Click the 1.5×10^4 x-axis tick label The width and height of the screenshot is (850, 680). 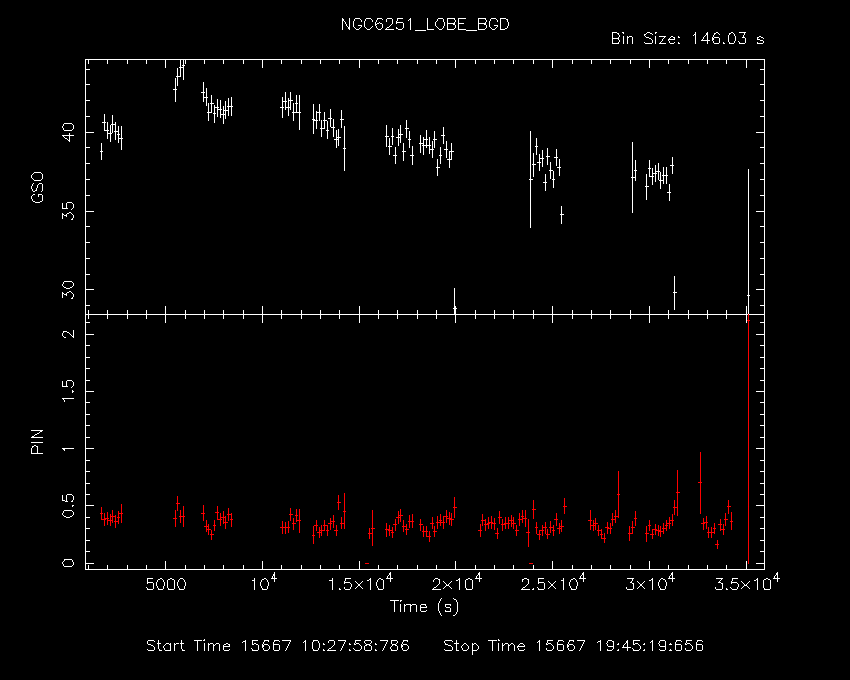[360, 583]
